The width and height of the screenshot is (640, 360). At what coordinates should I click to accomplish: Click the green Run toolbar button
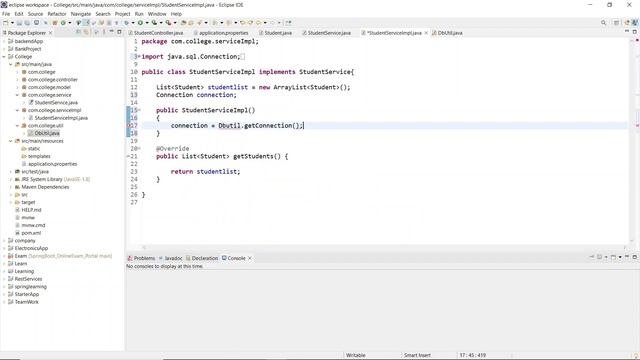(x=140, y=23)
